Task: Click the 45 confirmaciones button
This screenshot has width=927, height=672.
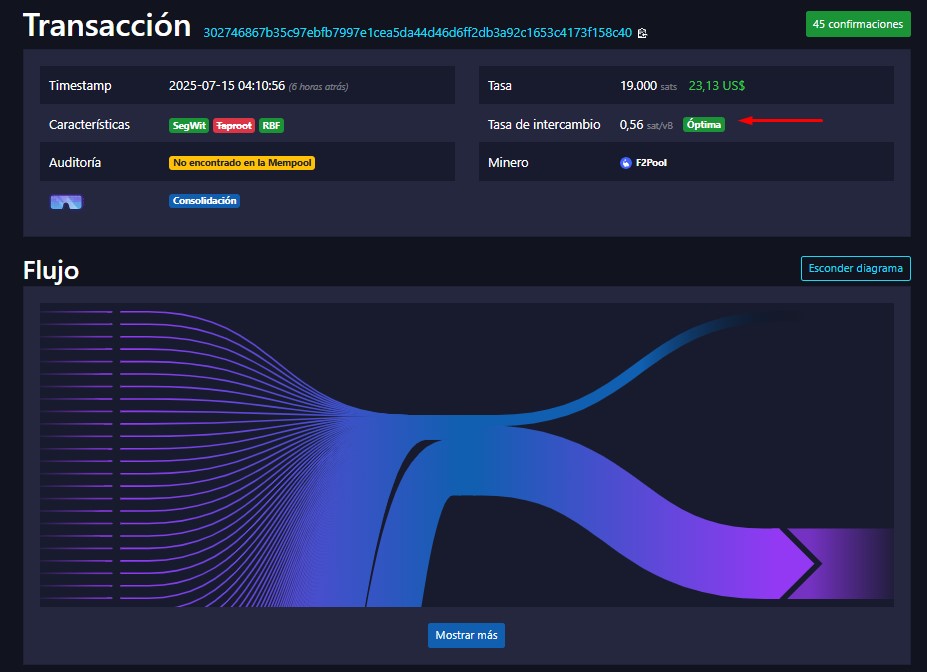Action: [x=858, y=24]
